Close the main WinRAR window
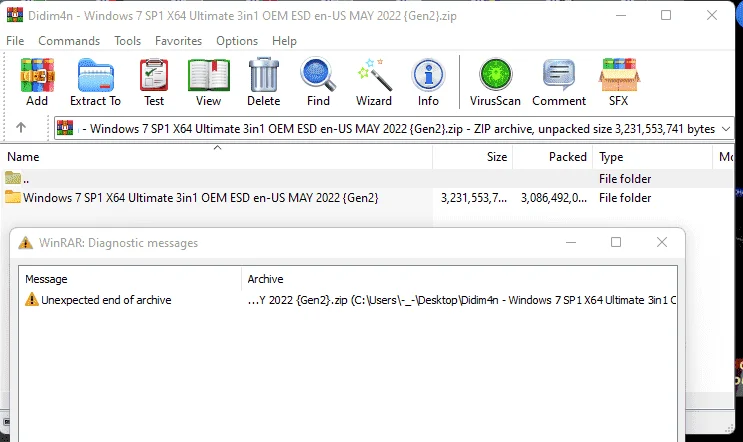 point(712,15)
